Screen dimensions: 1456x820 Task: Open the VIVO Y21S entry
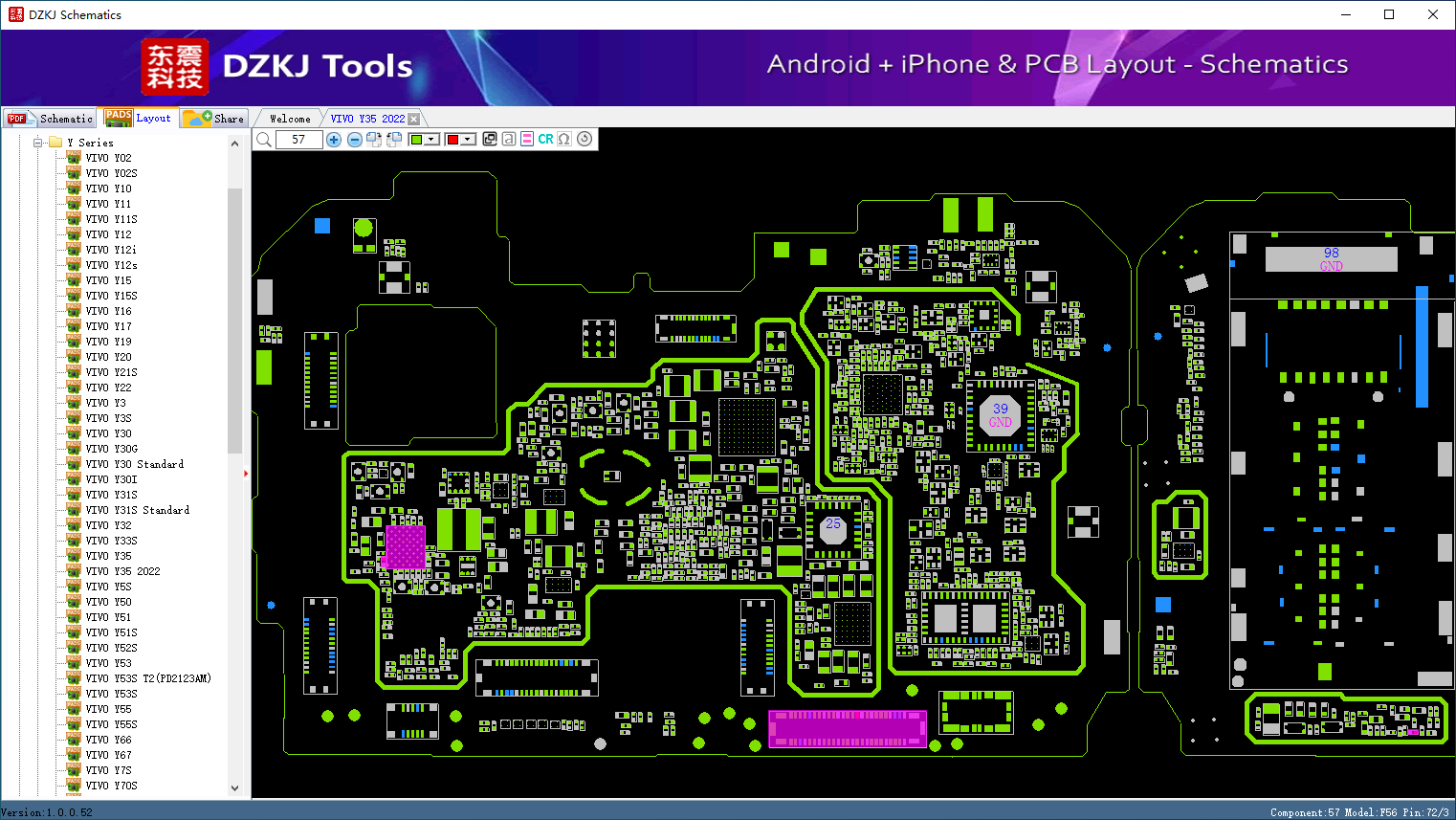pos(111,372)
